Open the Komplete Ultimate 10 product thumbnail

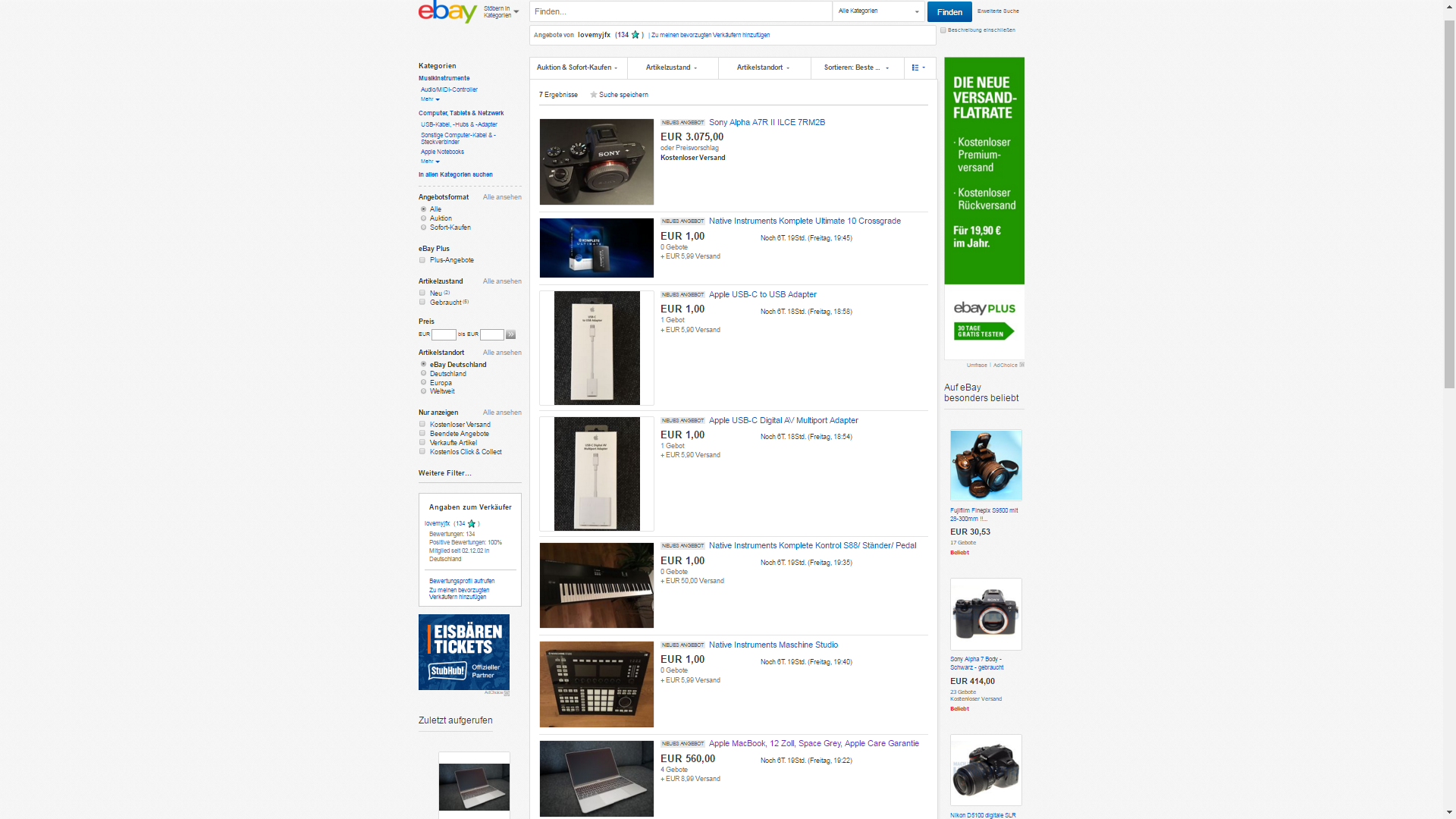click(597, 248)
